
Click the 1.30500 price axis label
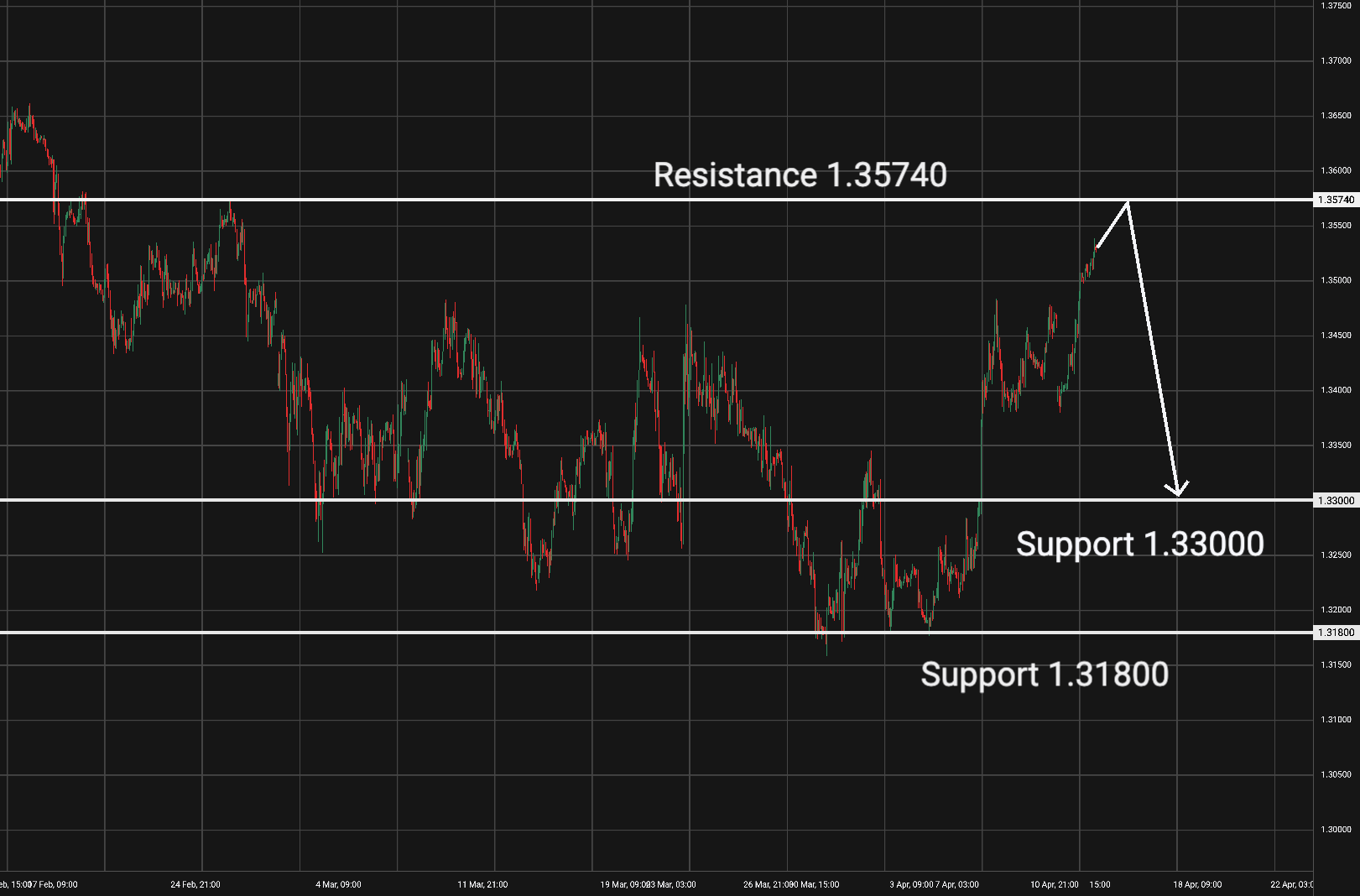[x=1337, y=774]
